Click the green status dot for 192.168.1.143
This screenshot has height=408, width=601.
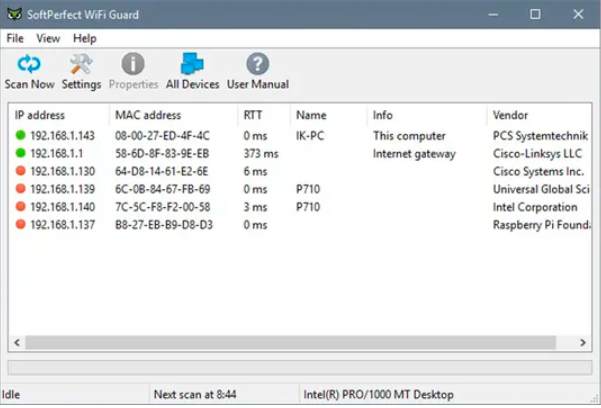click(x=20, y=135)
